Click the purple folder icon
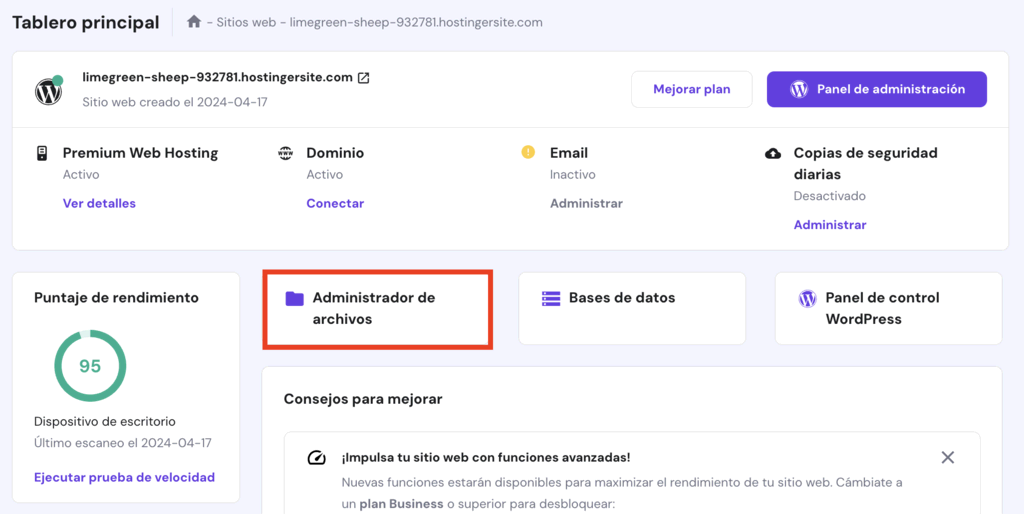This screenshot has height=514, width=1024. click(294, 298)
